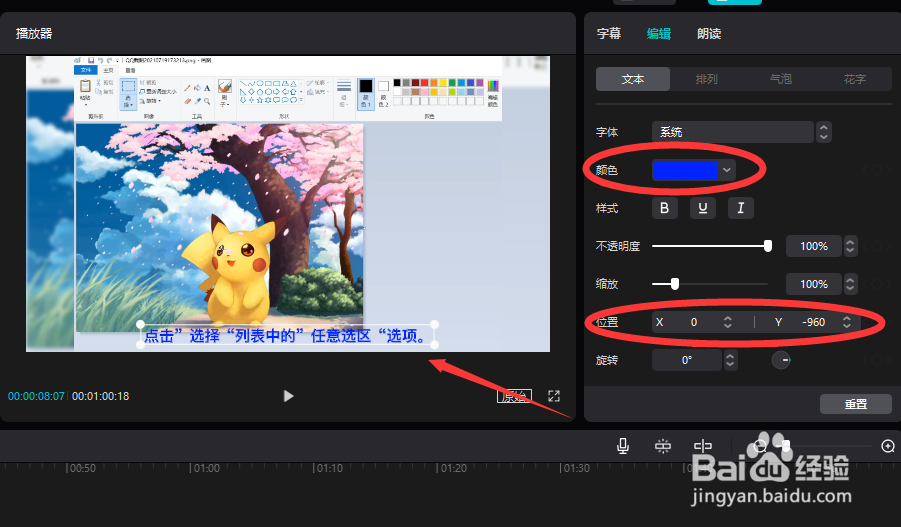Image resolution: width=901 pixels, height=527 pixels.
Task: Select the 排列 sub-tab
Action: pyautogui.click(x=707, y=79)
